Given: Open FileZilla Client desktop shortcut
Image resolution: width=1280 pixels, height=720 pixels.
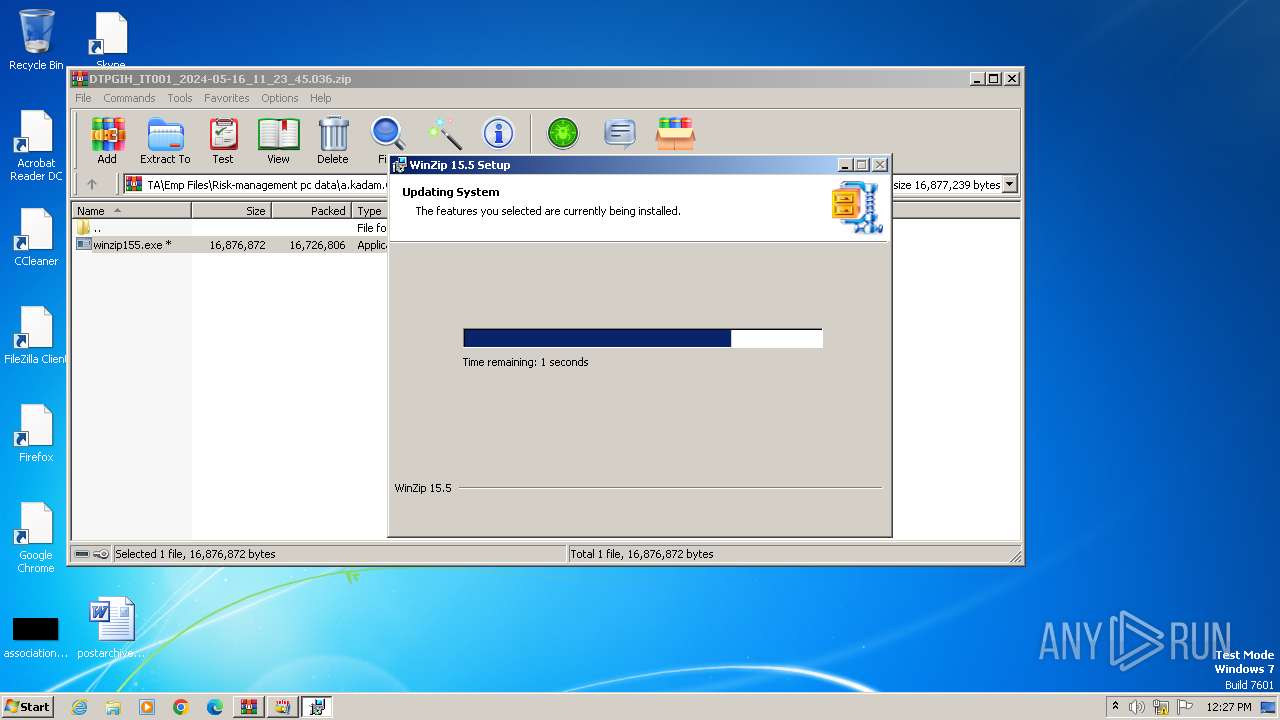Looking at the screenshot, I should [x=36, y=336].
